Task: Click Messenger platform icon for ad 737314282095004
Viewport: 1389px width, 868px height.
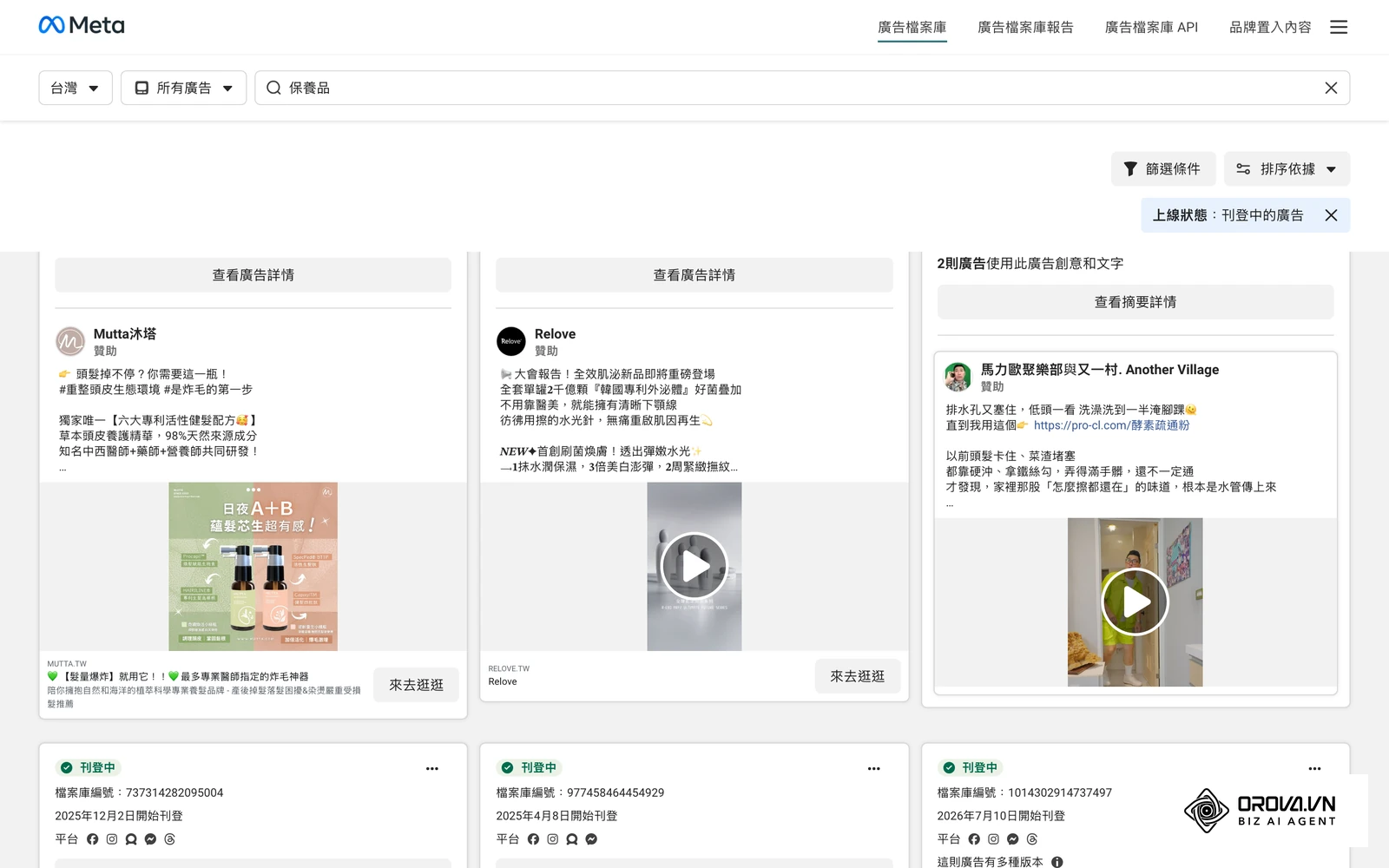Action: point(150,839)
